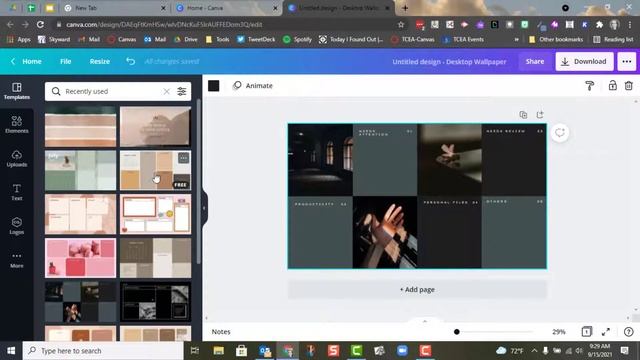Open the Resize menu
Image resolution: width=640 pixels, height=360 pixels.
click(x=100, y=61)
